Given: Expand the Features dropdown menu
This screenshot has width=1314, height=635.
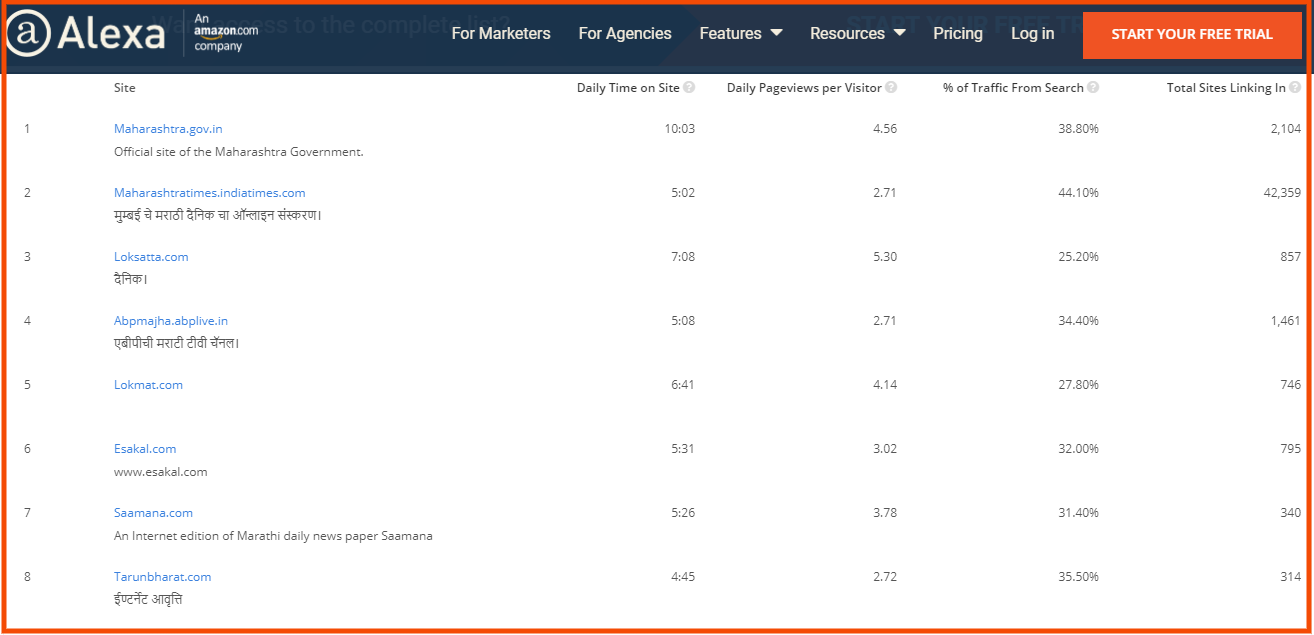Looking at the screenshot, I should point(741,33).
